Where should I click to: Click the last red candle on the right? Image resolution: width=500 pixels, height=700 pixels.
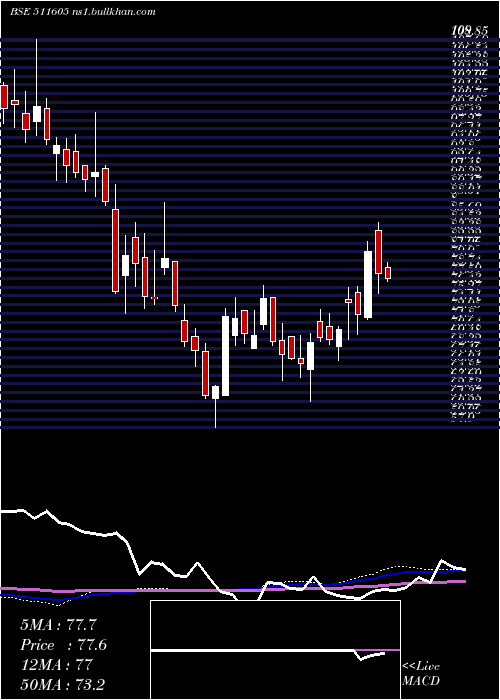388,273
